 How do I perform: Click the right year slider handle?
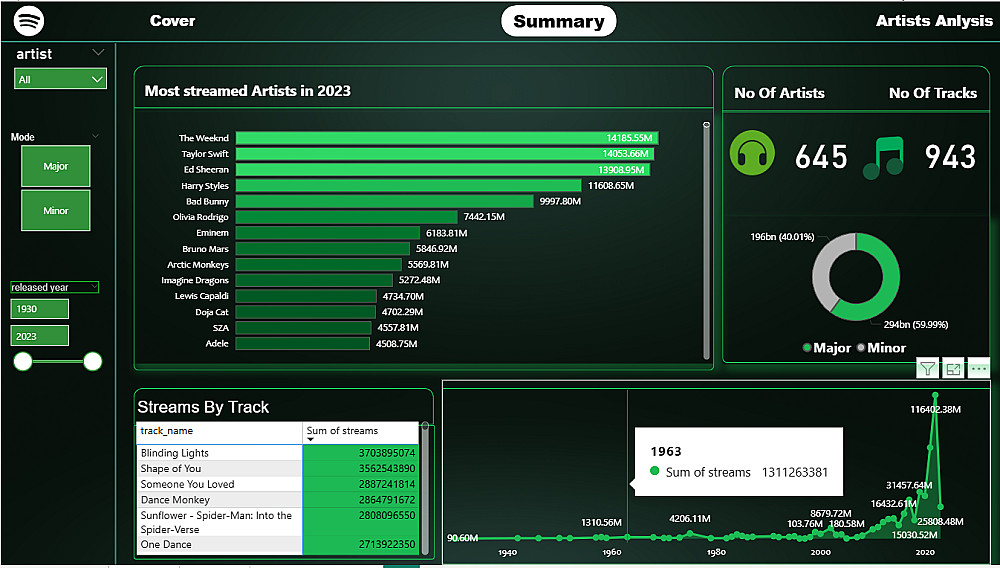pos(92,361)
